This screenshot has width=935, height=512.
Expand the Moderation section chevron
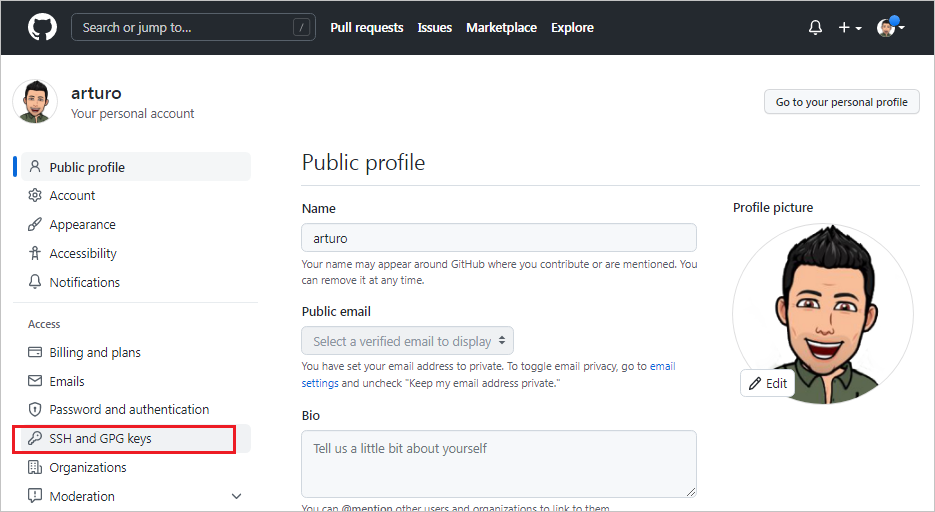pos(237,496)
